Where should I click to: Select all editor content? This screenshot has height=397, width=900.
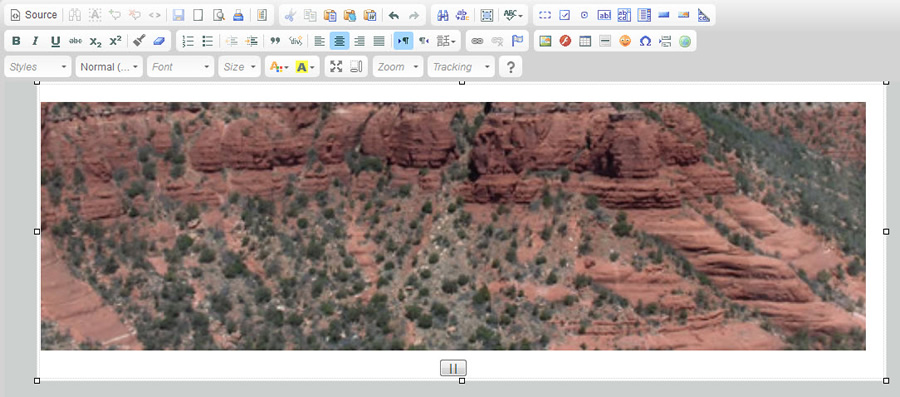point(487,15)
